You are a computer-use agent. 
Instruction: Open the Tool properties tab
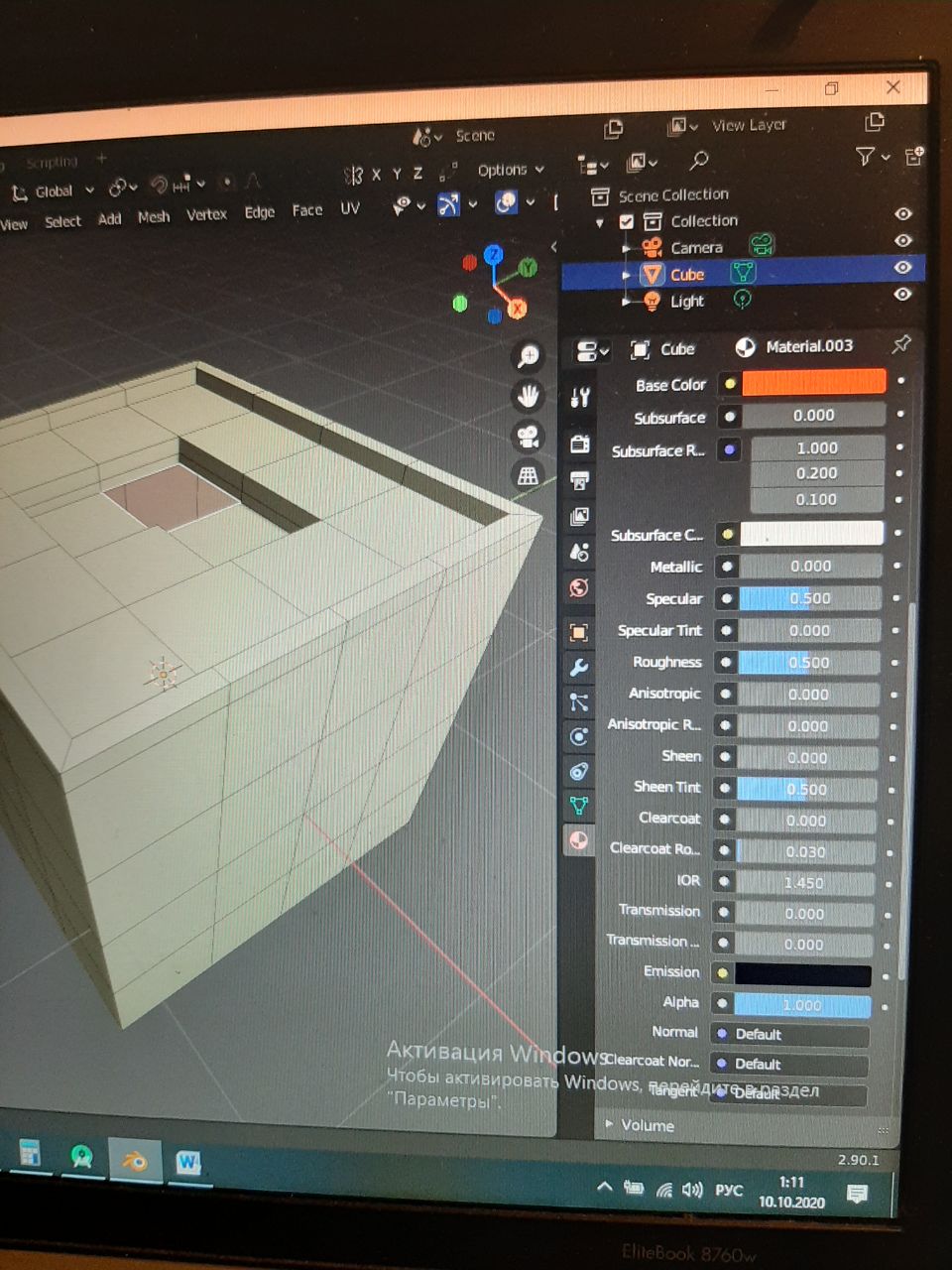[580, 398]
